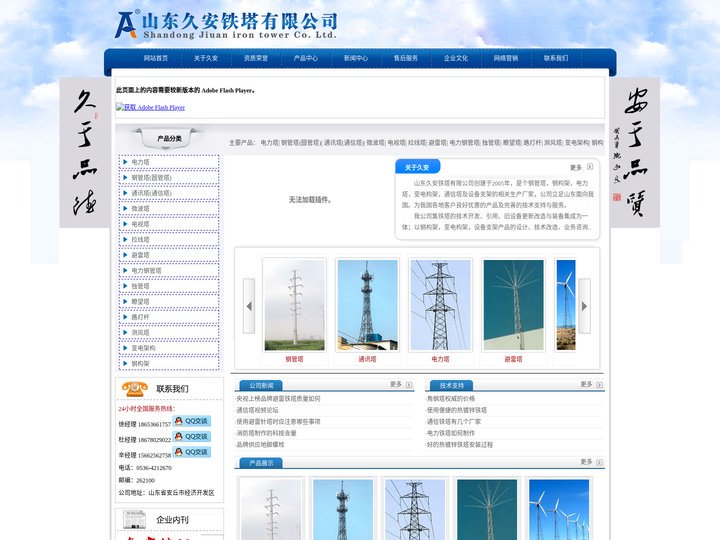The image size is (720, 540).
Task: Click the blue triangle next to 微波塔
Action: (125, 208)
